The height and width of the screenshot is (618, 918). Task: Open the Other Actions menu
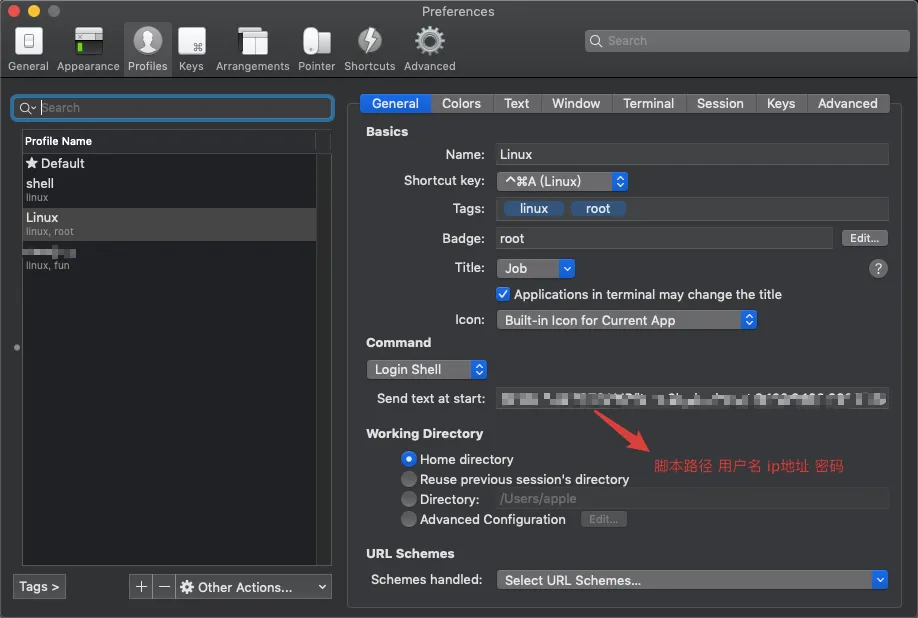coord(254,587)
